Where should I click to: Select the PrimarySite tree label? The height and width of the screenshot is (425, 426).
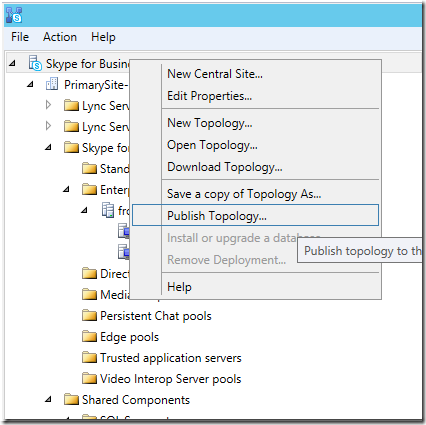pyautogui.click(x=96, y=85)
